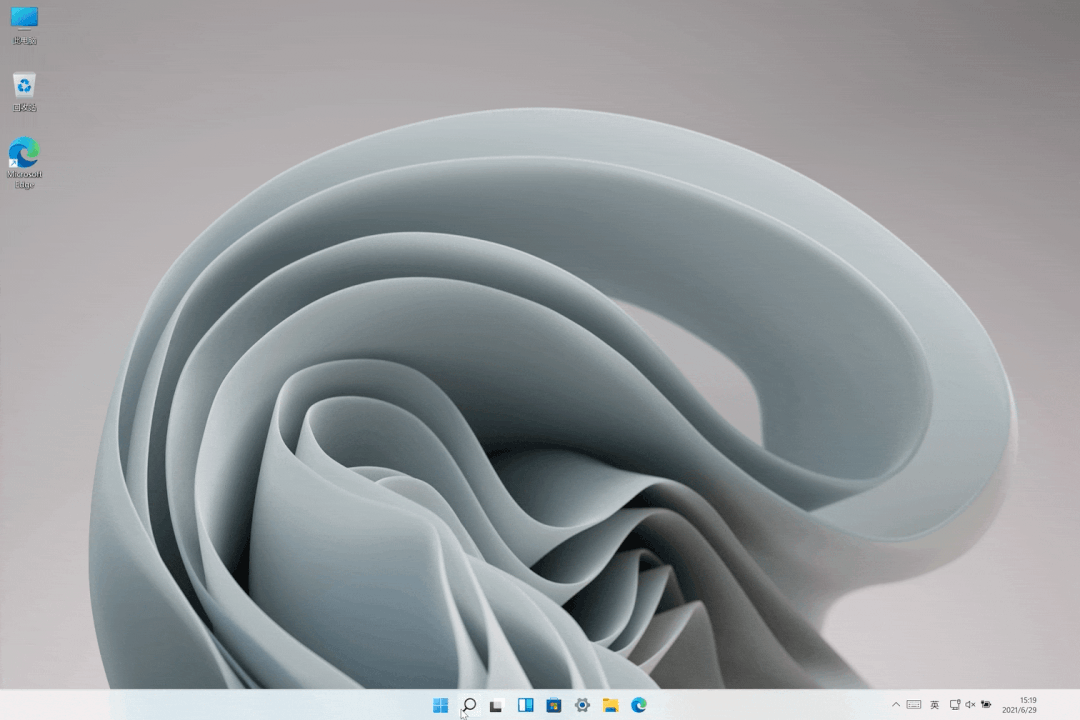The height and width of the screenshot is (720, 1080).
Task: Open the touch keyboard from tray
Action: pos(914,705)
